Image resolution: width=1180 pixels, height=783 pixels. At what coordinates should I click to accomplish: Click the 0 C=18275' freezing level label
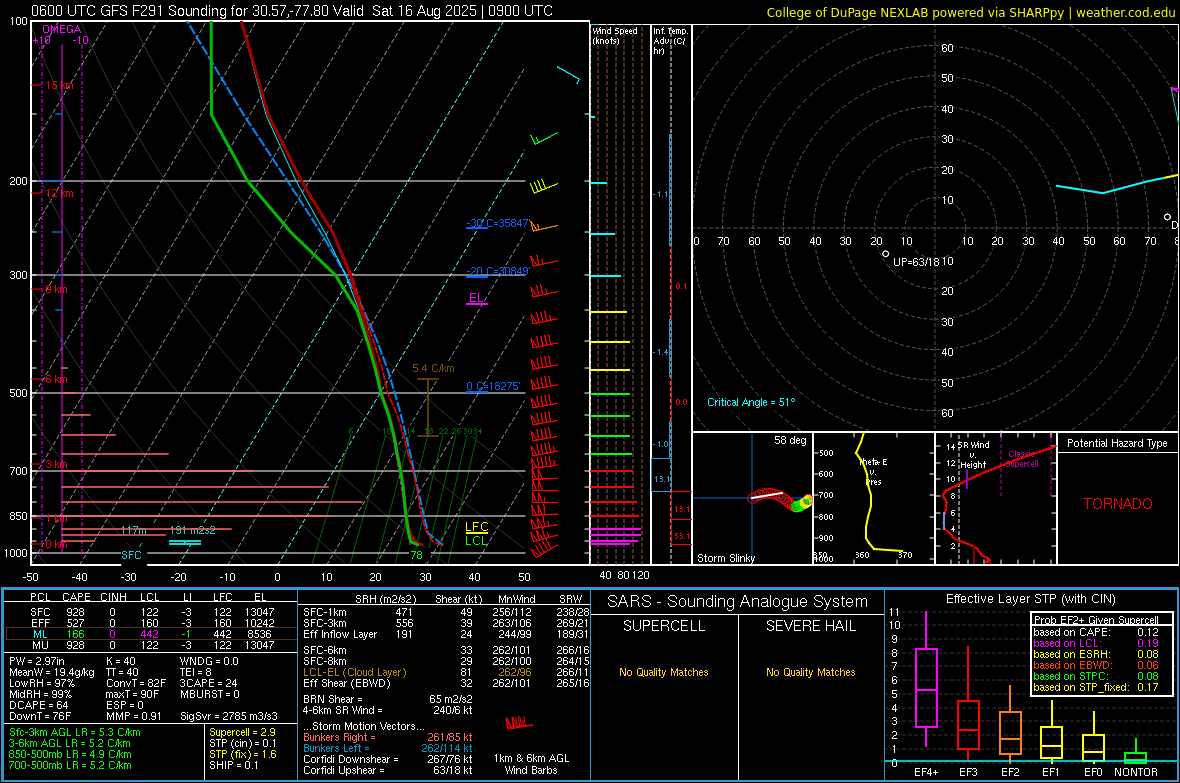pyautogui.click(x=493, y=386)
